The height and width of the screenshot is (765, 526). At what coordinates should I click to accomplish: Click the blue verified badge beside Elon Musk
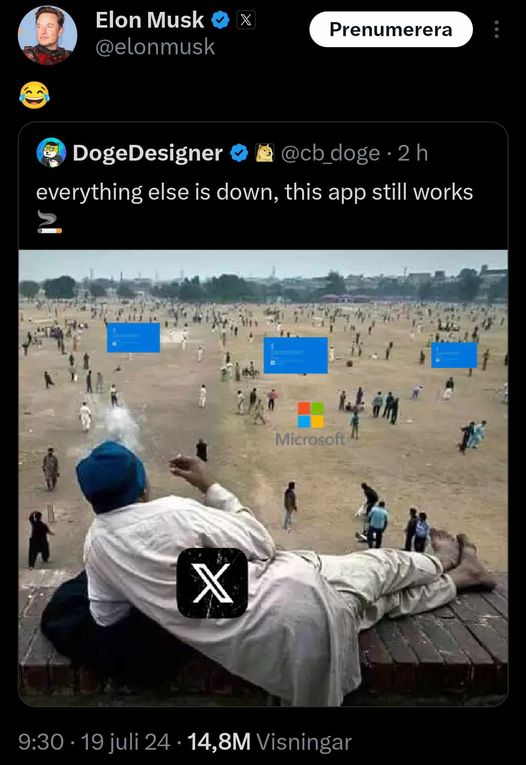220,20
